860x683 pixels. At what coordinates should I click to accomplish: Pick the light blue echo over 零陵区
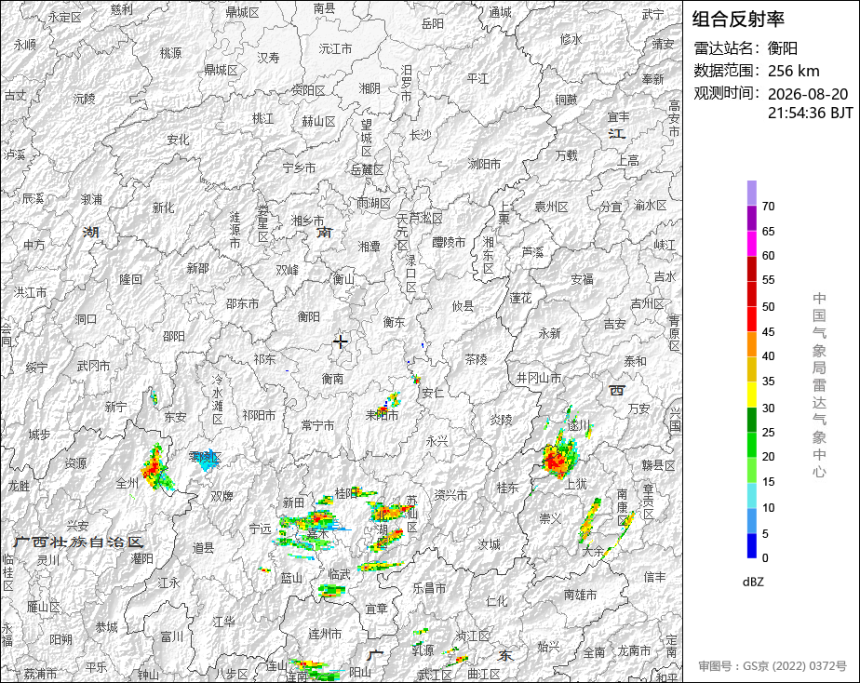pos(206,460)
